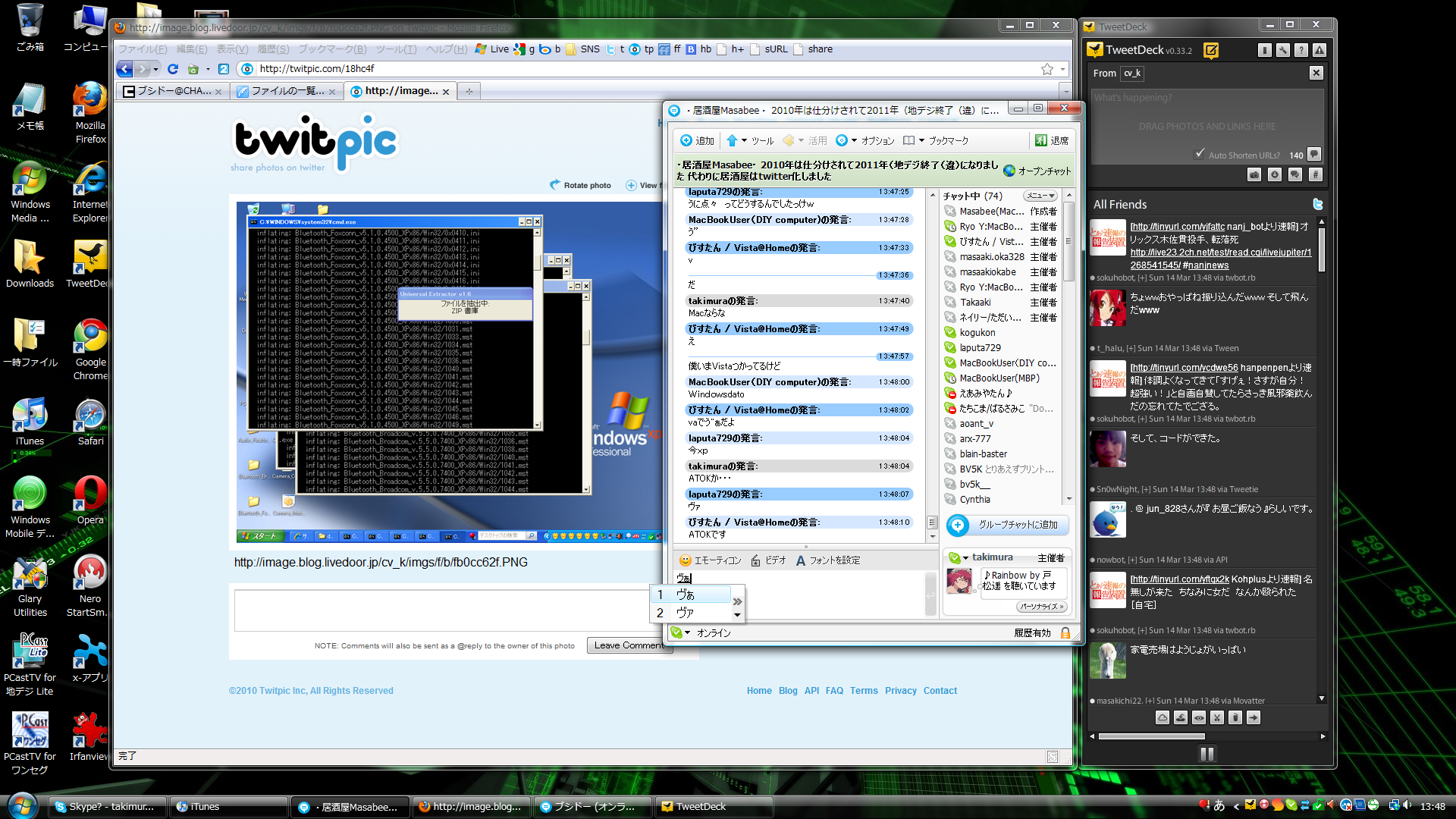This screenshot has height=819, width=1456.
Task: Pause TweetDeck updates with pause button
Action: [x=1207, y=754]
